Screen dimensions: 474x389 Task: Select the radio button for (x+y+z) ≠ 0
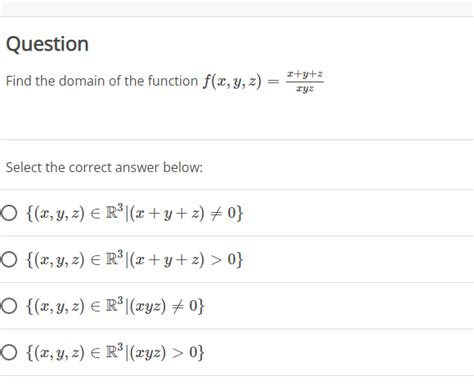[x=9, y=213]
